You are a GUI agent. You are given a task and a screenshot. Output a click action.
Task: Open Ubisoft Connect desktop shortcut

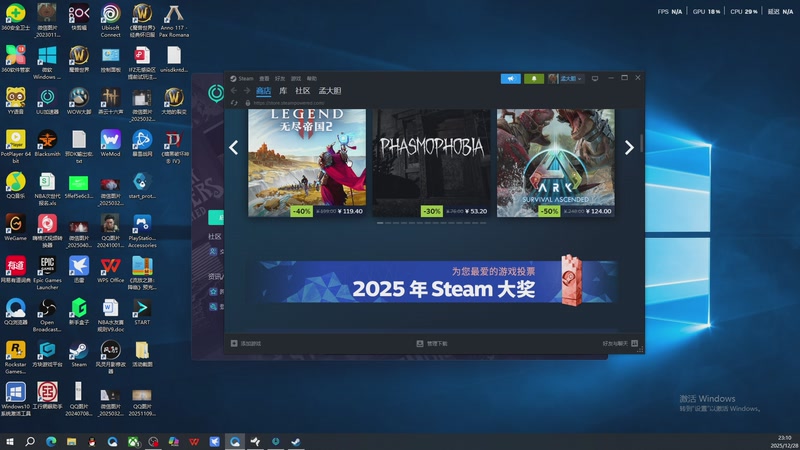click(110, 20)
